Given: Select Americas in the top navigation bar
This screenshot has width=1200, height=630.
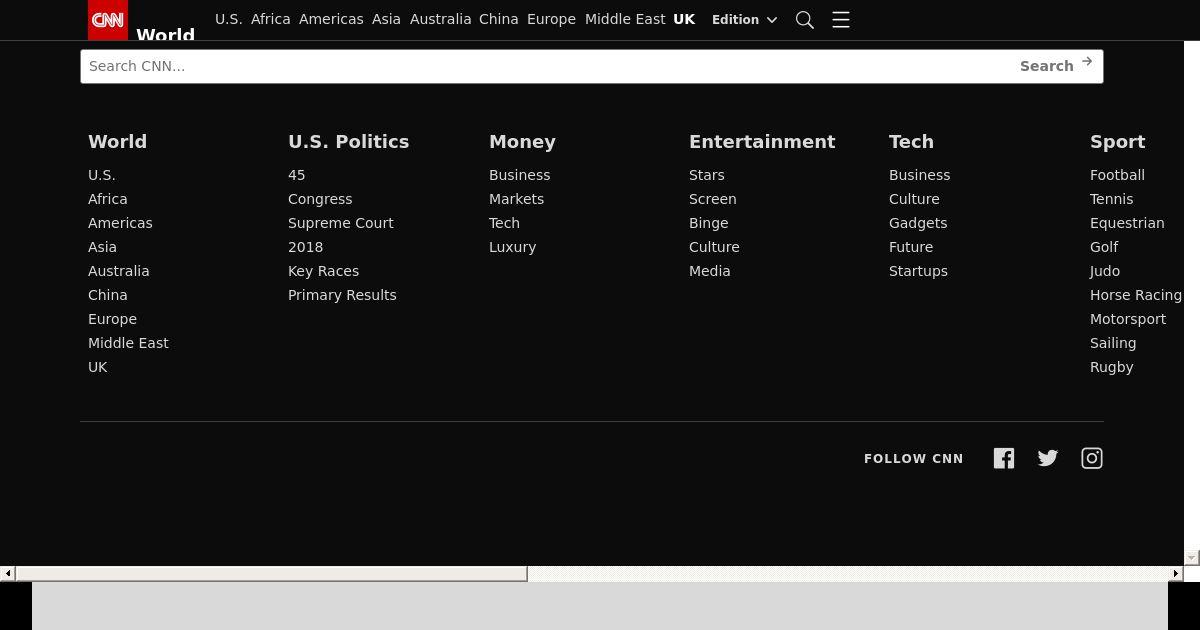Looking at the screenshot, I should pyautogui.click(x=331, y=19).
